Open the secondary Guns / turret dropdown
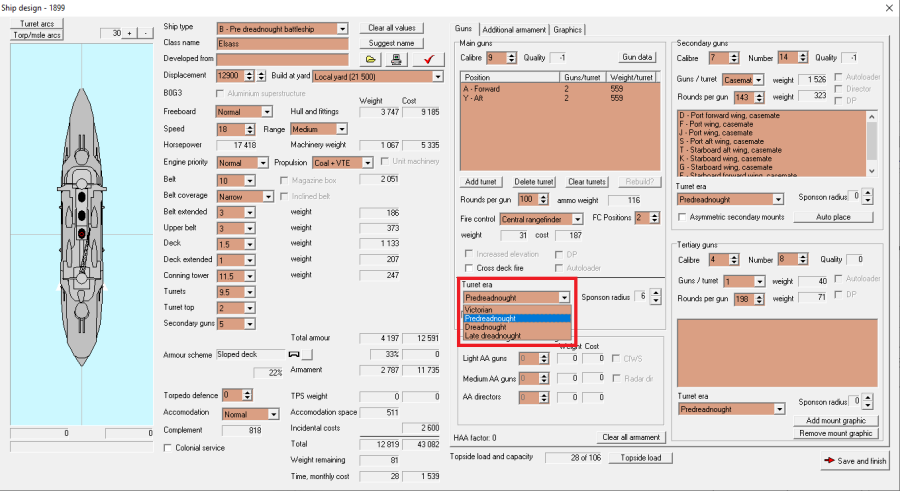 tap(758, 80)
